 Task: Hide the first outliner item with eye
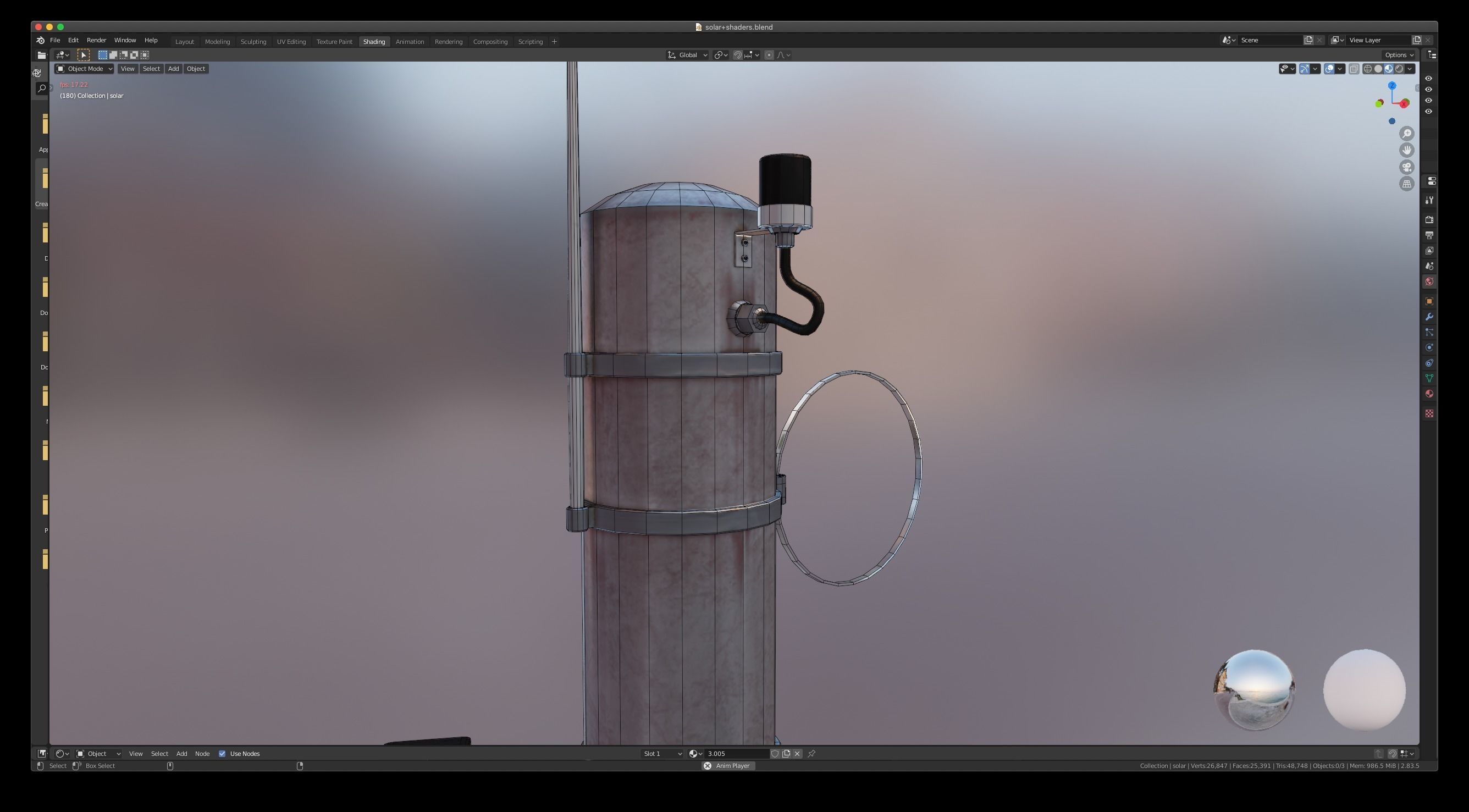(1428, 79)
